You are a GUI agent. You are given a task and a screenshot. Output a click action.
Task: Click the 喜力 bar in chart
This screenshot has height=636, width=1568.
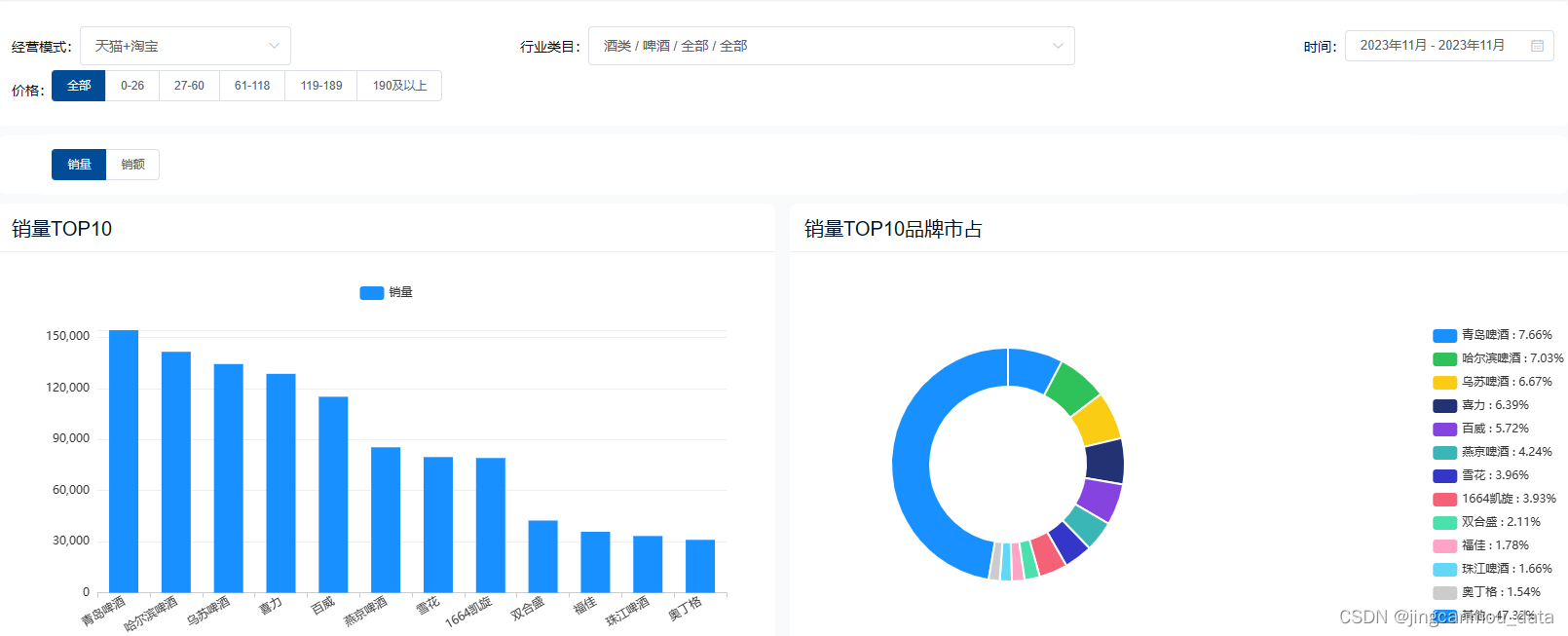(x=280, y=483)
